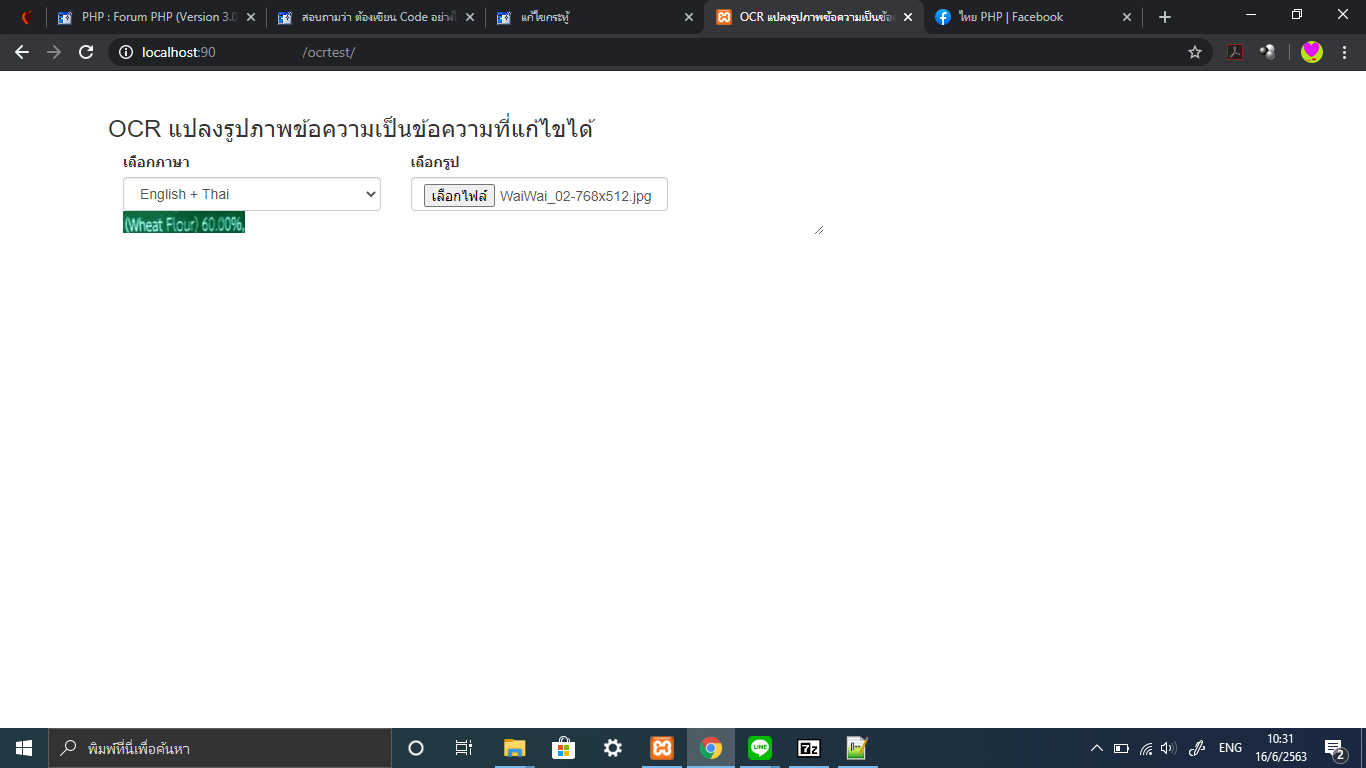Open the notification center
Screen dimensions: 1366x768
pos(1334,748)
